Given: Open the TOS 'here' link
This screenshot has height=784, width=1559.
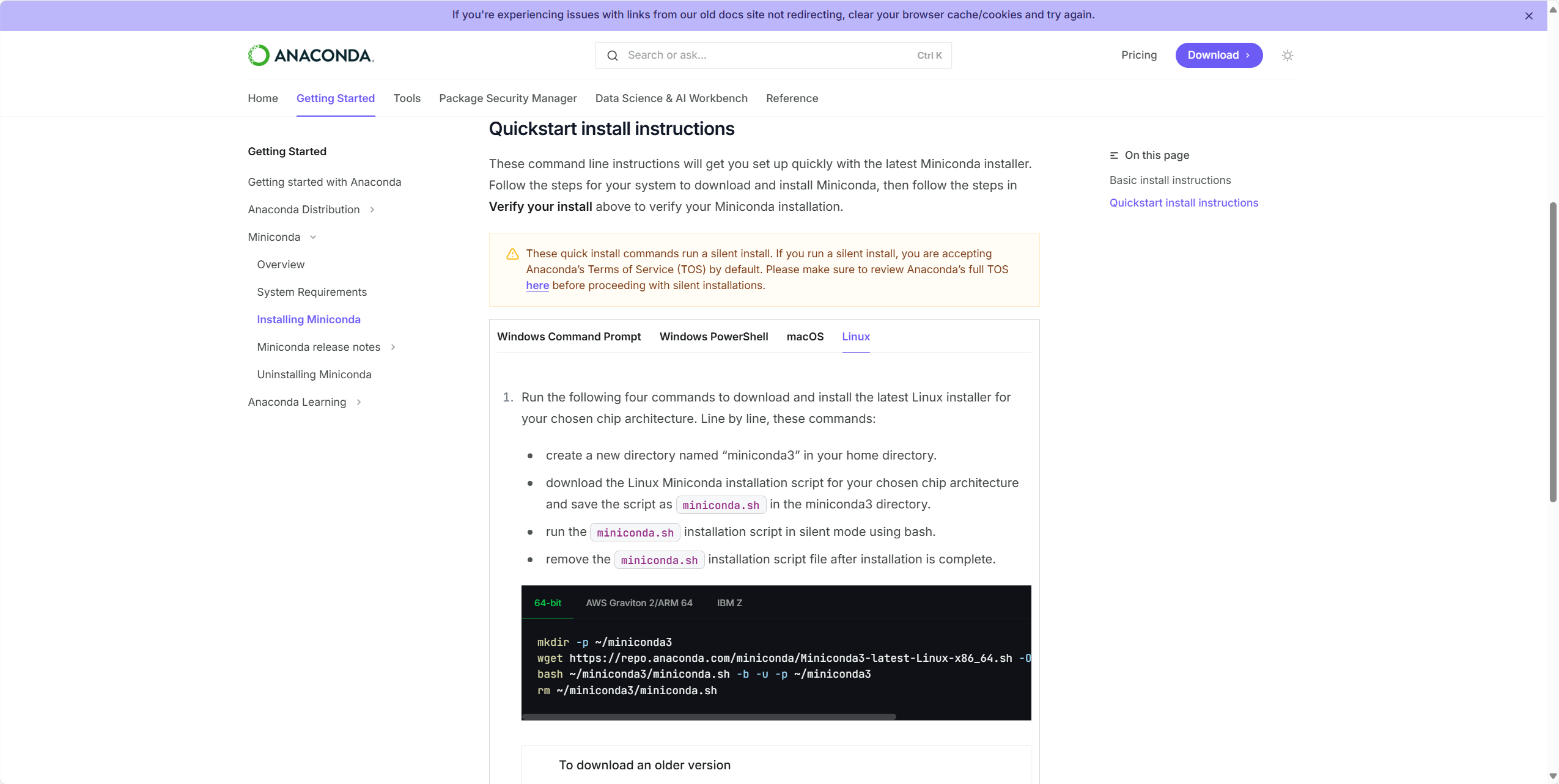Looking at the screenshot, I should coord(537,285).
